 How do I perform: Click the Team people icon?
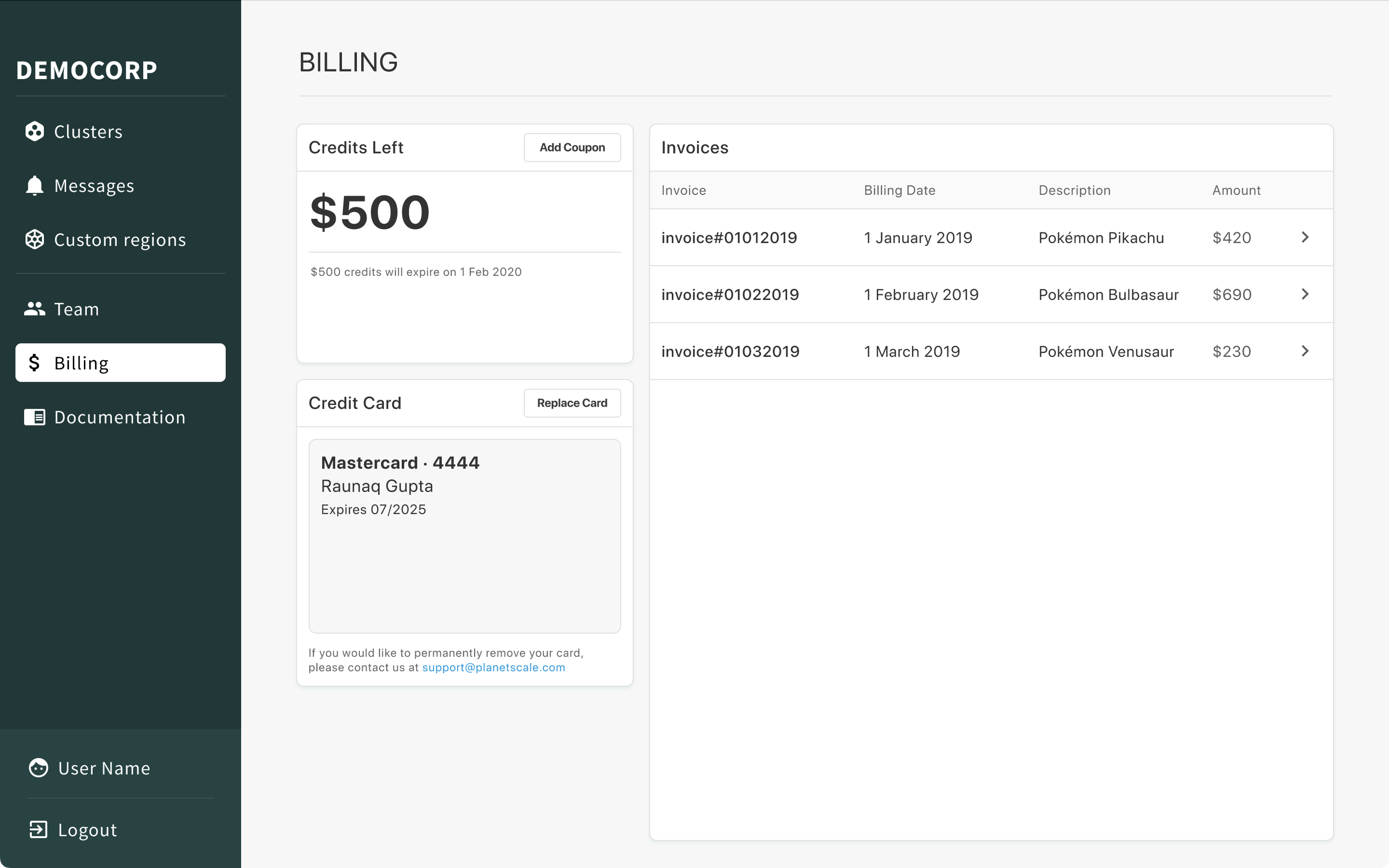tap(34, 309)
